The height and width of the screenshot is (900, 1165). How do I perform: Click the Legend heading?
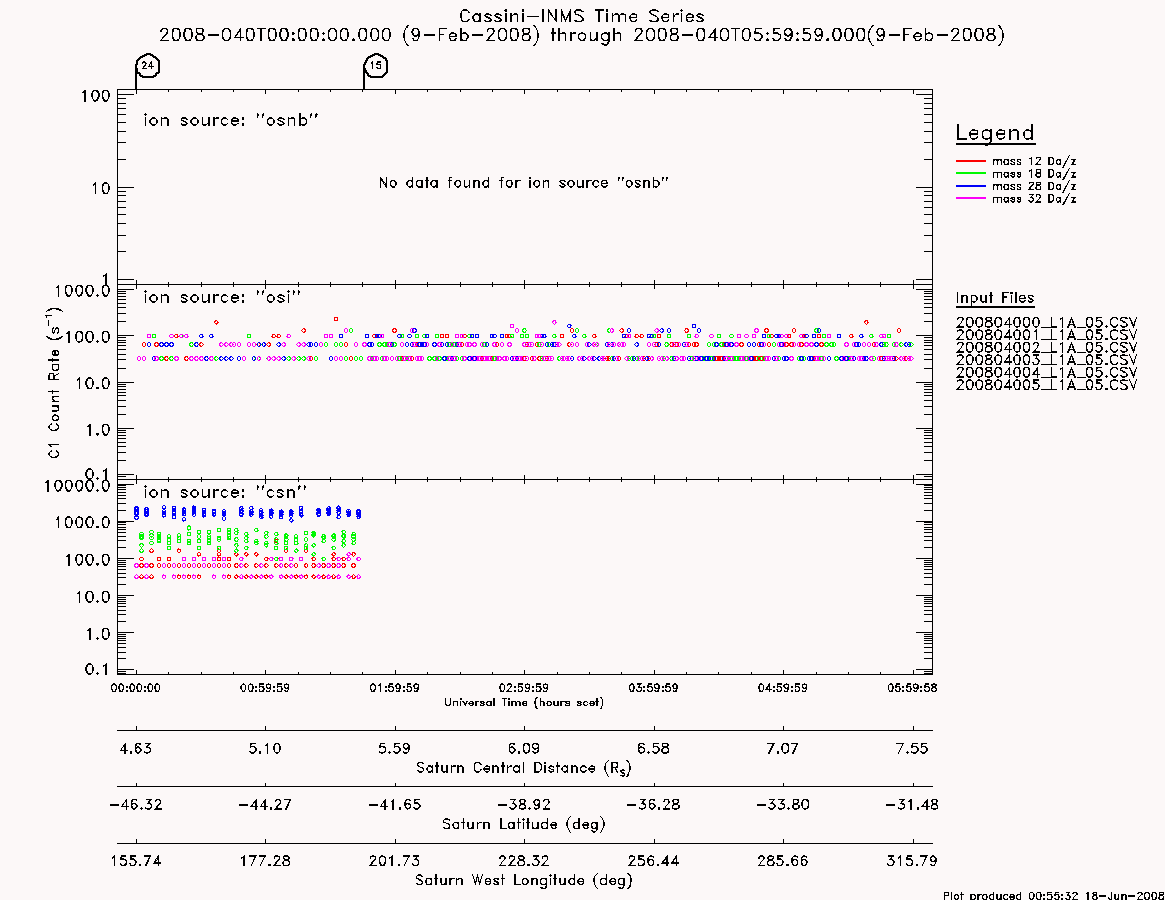[x=995, y=133]
